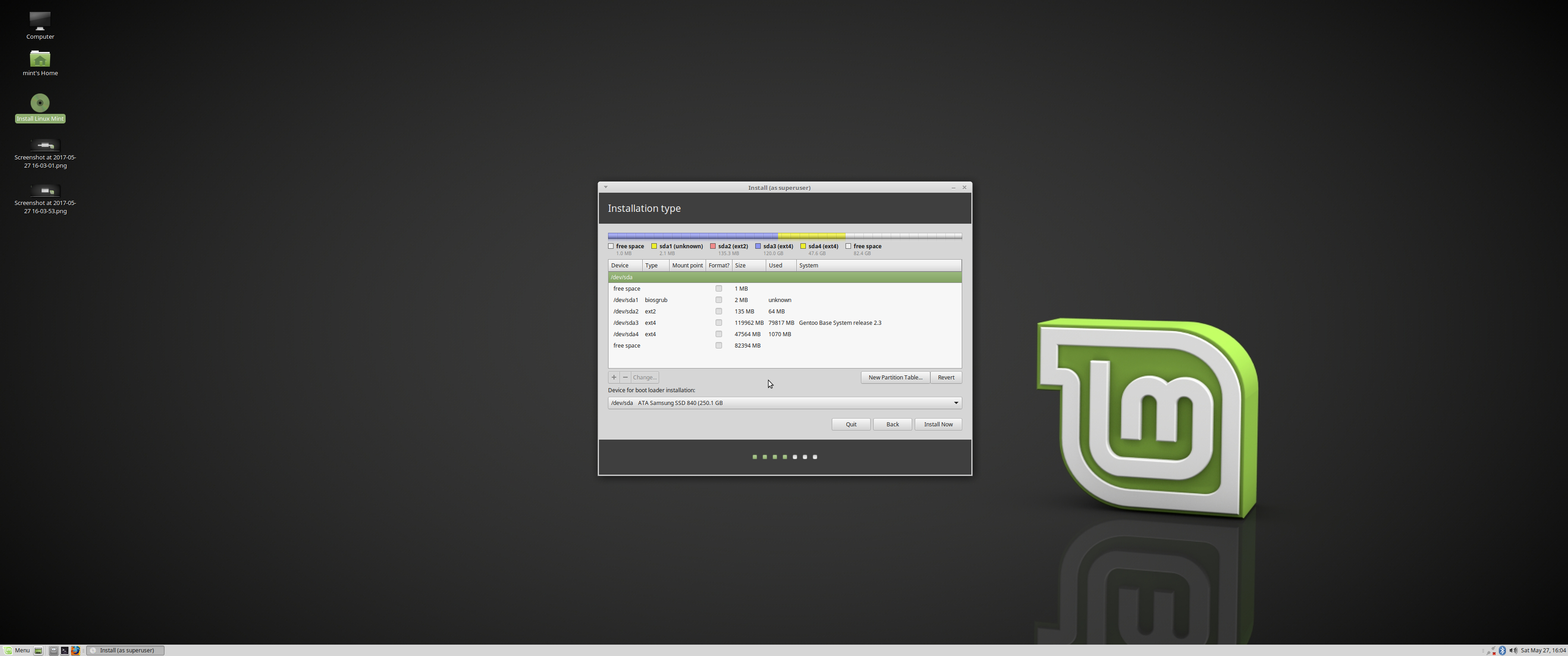Toggle format checkbox for /dev/sda3
1568x656 pixels.
(x=719, y=323)
